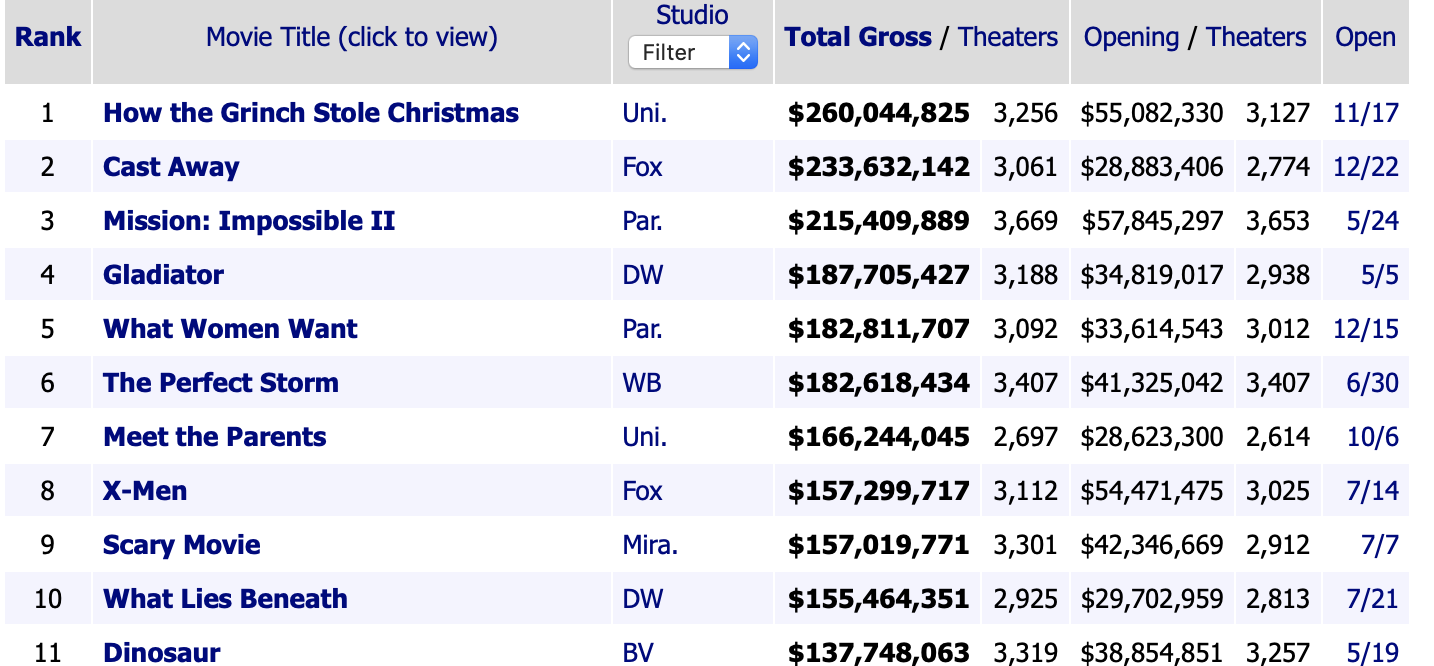Viewport: 1434px width, 666px height.
Task: Click the Studio column header
Action: pos(692,15)
